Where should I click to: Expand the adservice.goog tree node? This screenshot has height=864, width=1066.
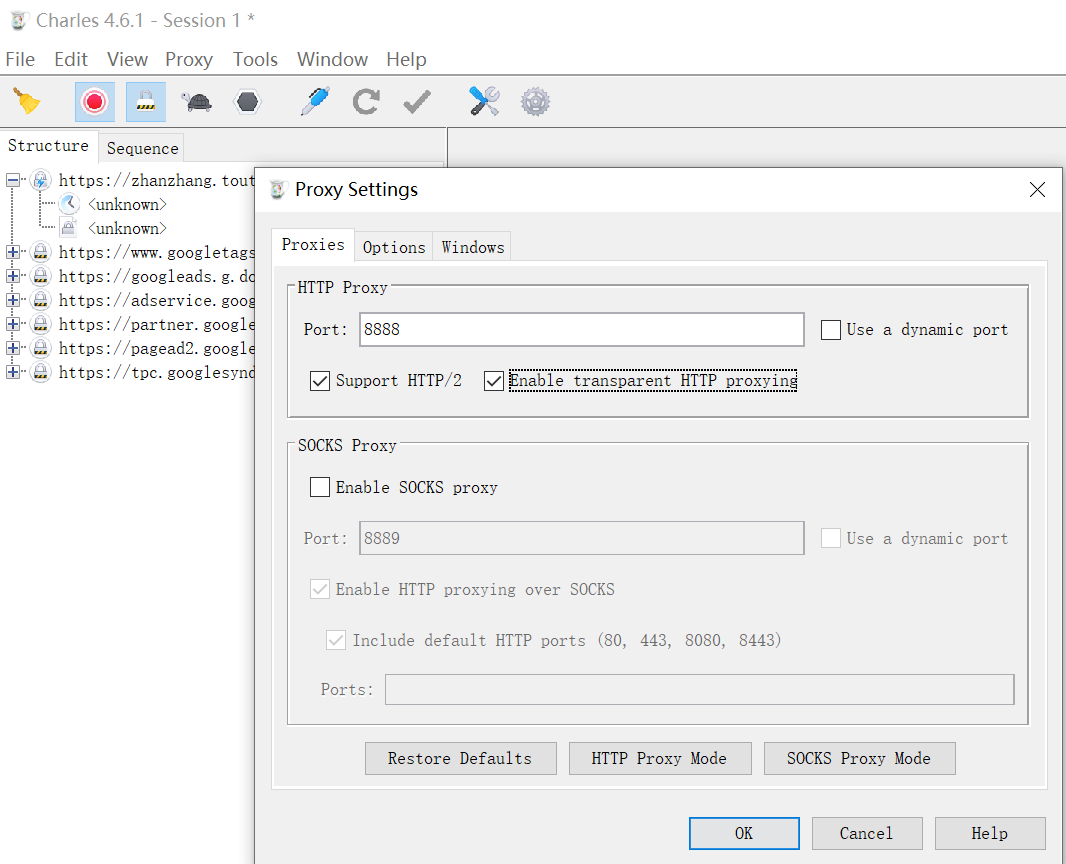point(12,300)
